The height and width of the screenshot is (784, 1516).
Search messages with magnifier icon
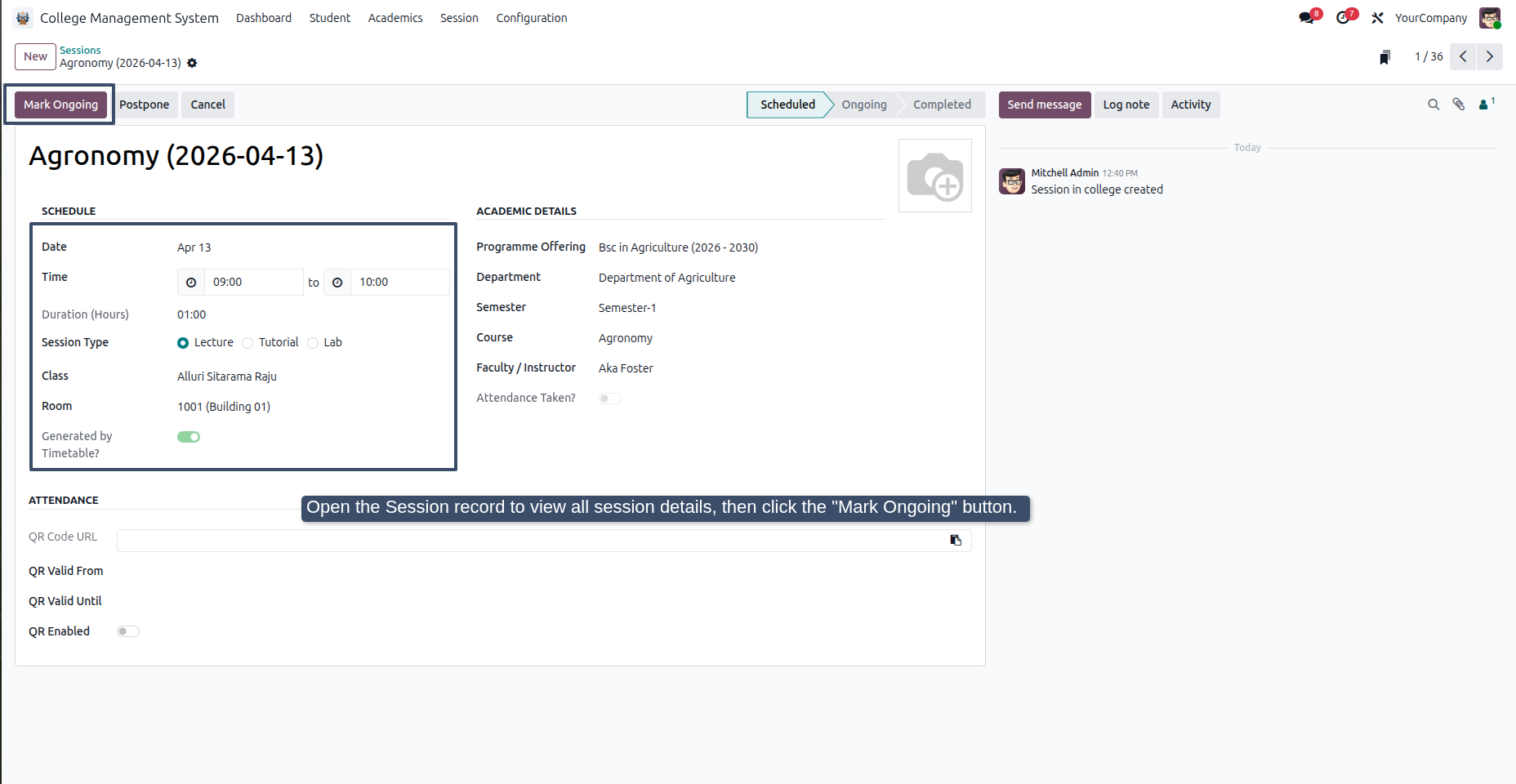(1434, 105)
